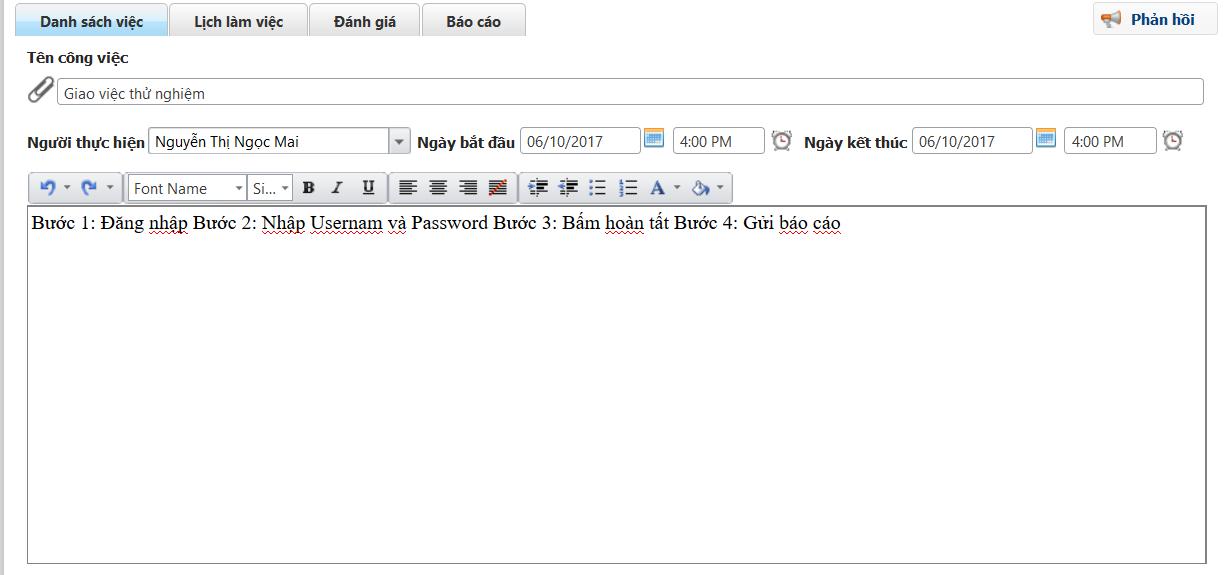Click the Redo icon in the editor toolbar
Viewport: 1229px width, 575px height.
(x=89, y=188)
